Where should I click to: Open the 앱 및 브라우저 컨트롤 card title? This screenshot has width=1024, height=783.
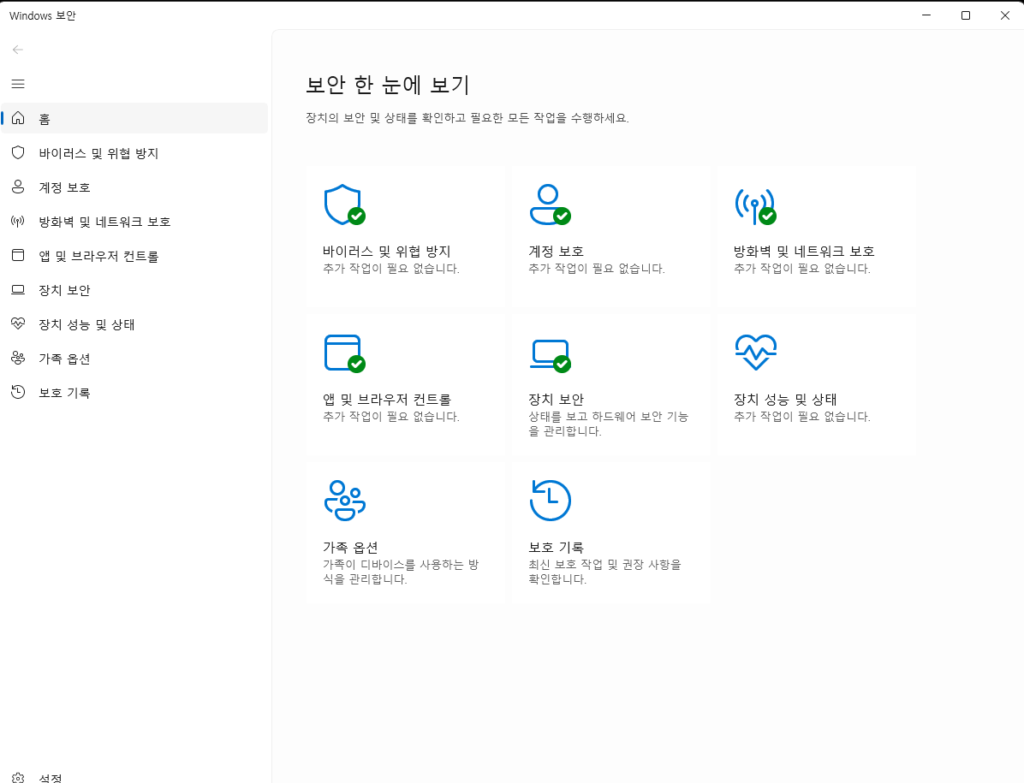click(387, 399)
